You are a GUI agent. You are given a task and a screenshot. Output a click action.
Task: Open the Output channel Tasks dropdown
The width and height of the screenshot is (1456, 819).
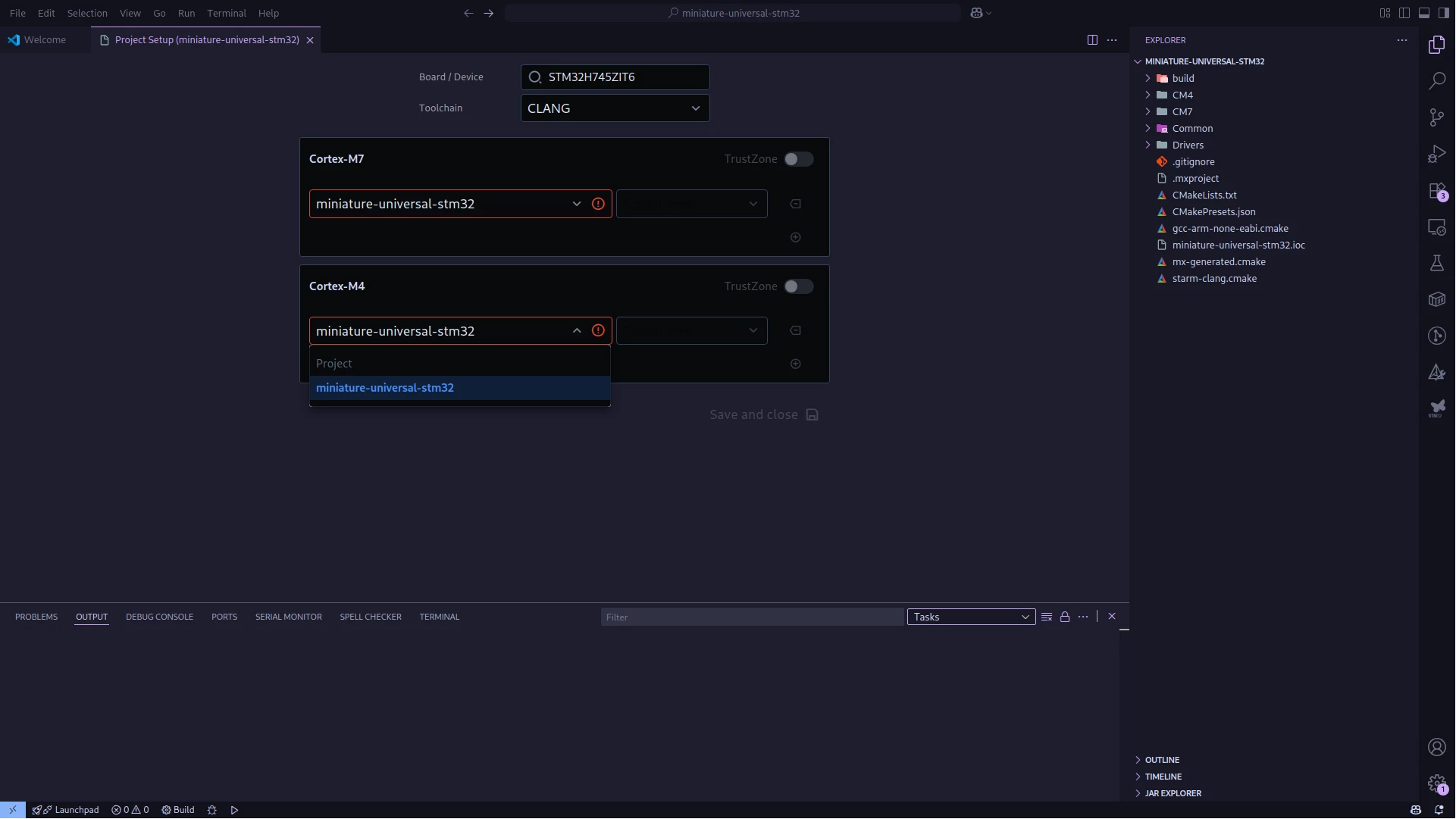[x=971, y=617]
